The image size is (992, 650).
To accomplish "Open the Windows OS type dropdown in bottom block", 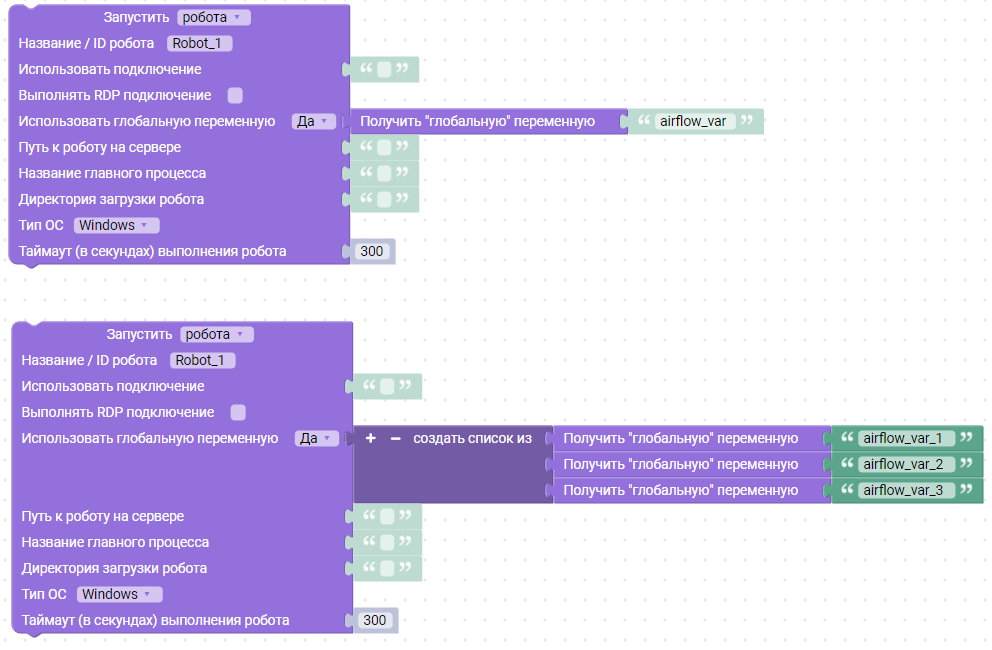I will 119,594.
